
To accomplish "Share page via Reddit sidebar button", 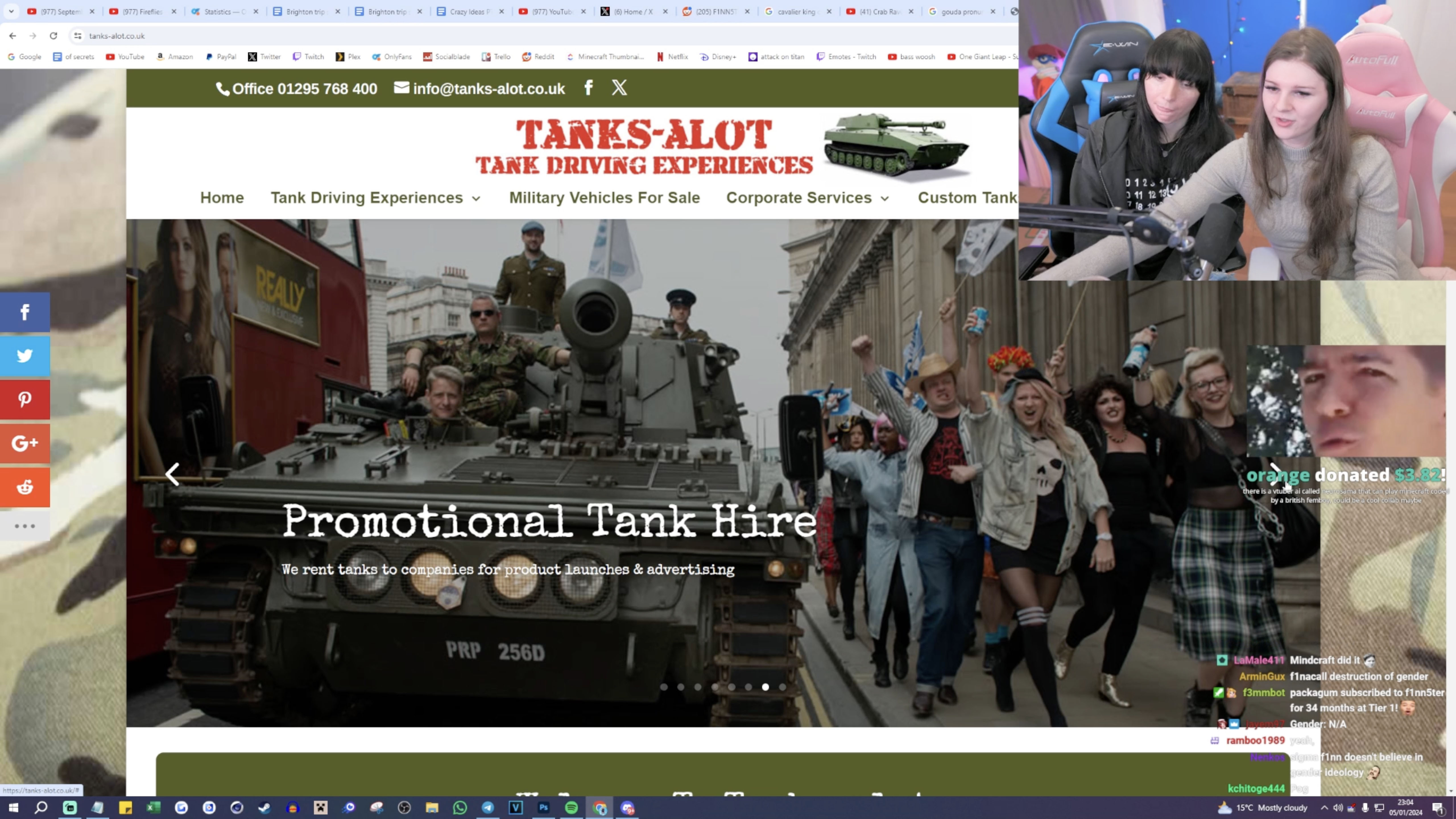I will [25, 487].
